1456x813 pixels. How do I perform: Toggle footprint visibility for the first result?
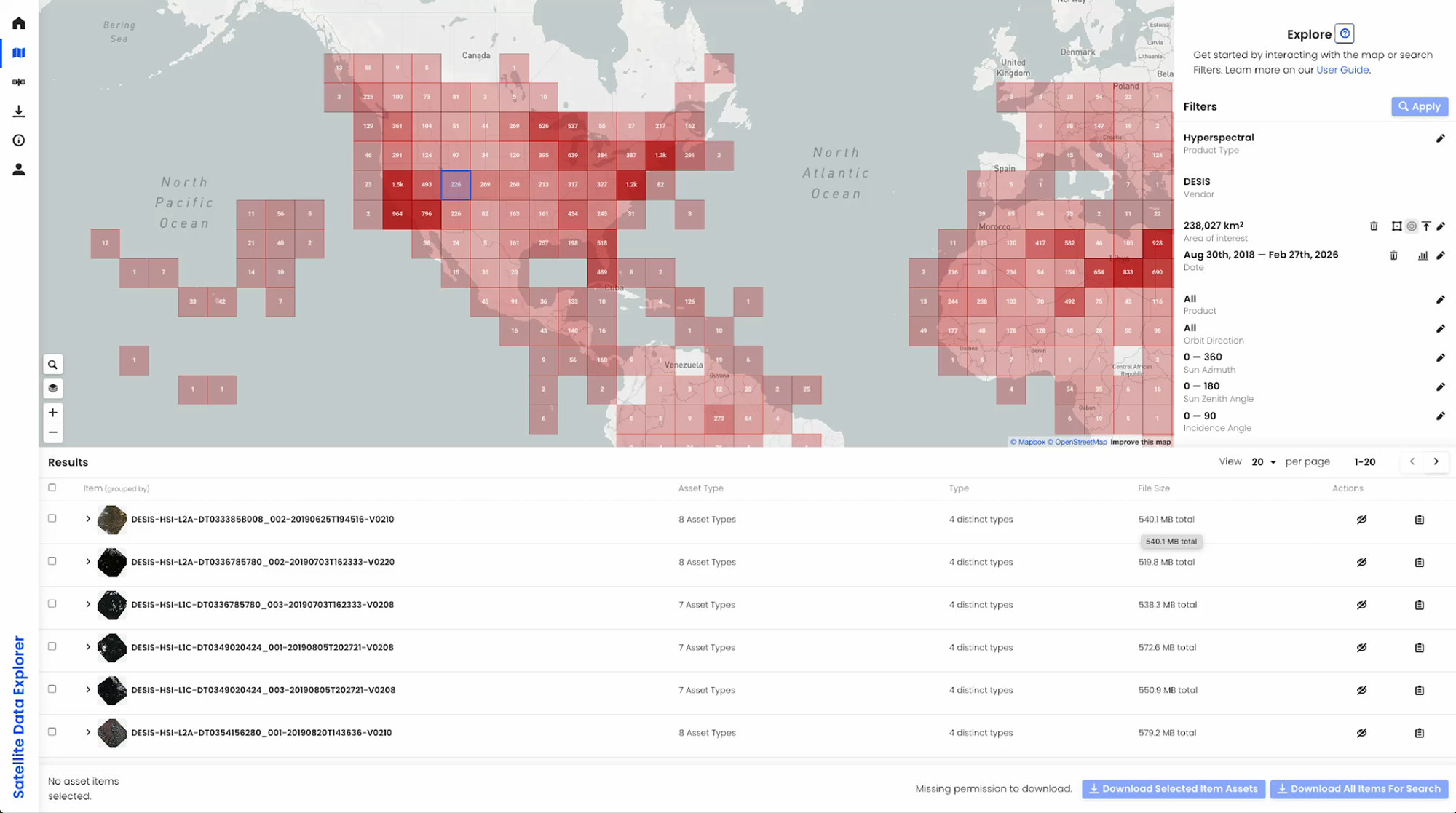[1362, 519]
